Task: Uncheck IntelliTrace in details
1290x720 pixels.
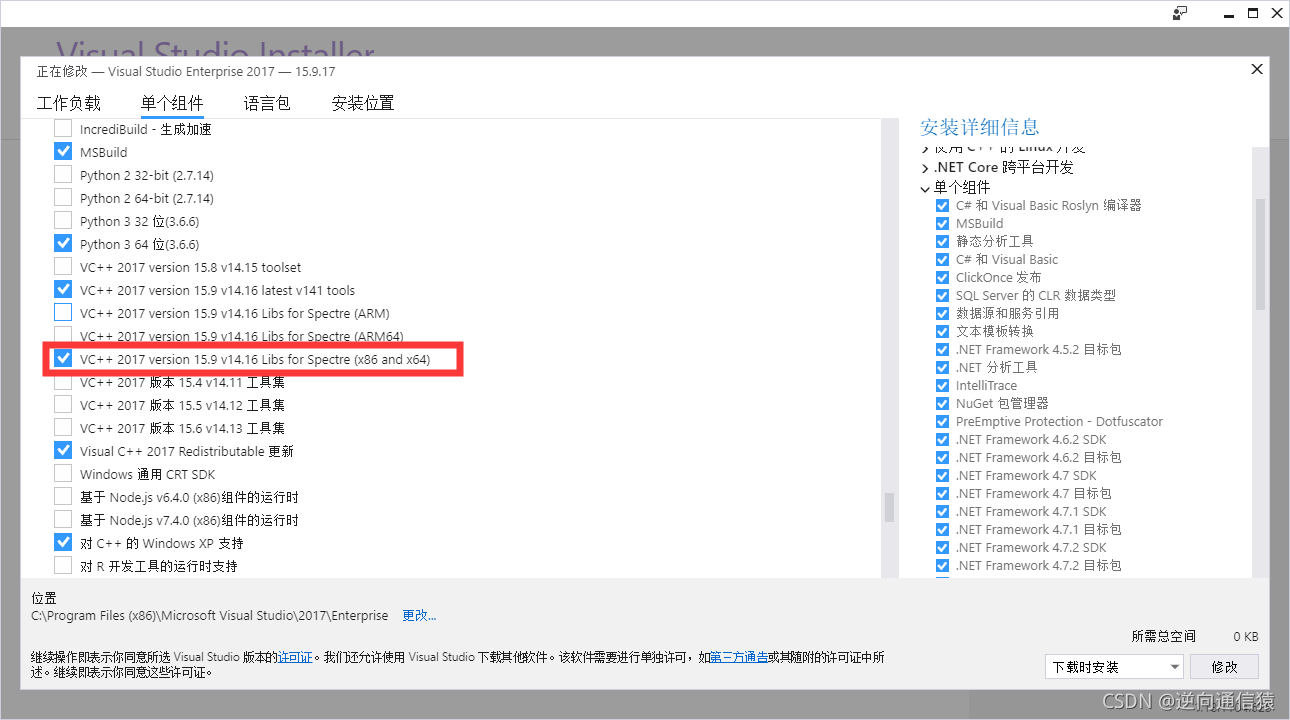Action: point(942,385)
